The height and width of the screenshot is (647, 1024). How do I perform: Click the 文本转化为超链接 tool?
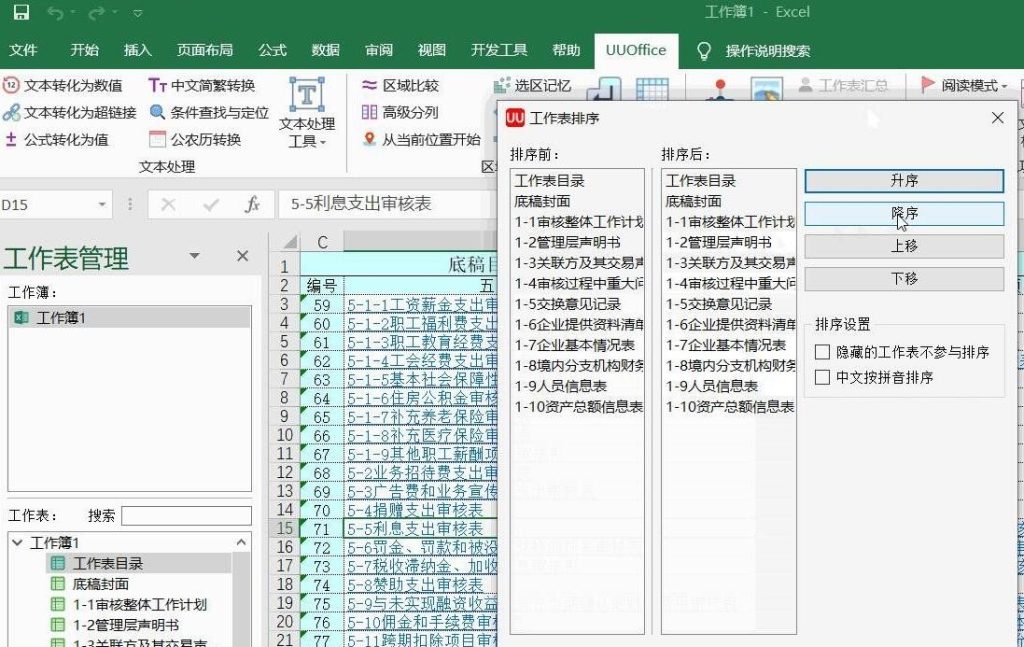click(70, 112)
